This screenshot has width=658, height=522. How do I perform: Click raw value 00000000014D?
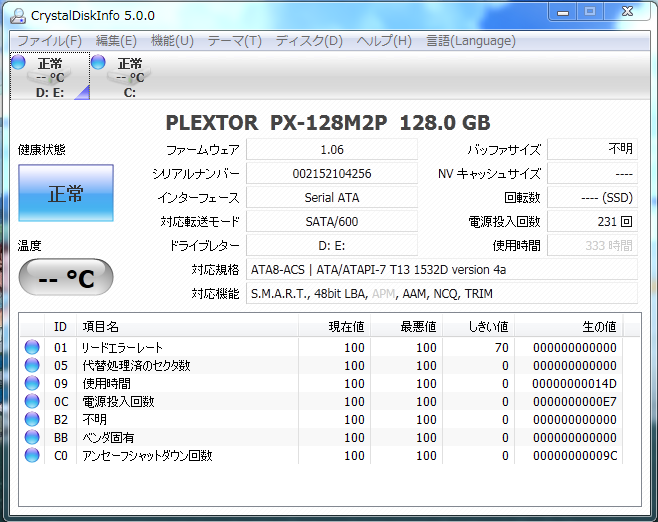click(574, 384)
